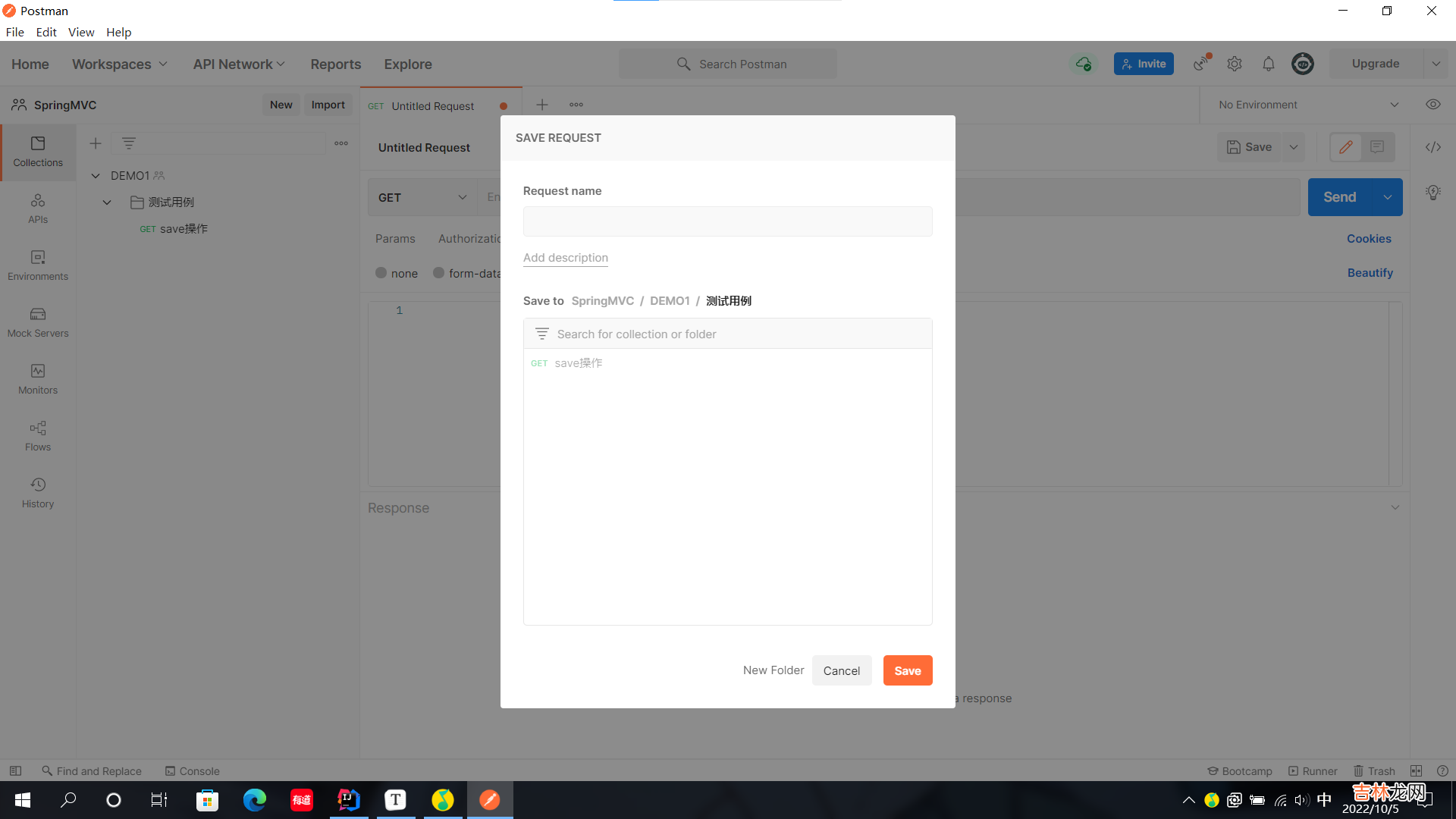The image size is (1456, 819).
Task: Switch to the Params tab
Action: click(395, 238)
